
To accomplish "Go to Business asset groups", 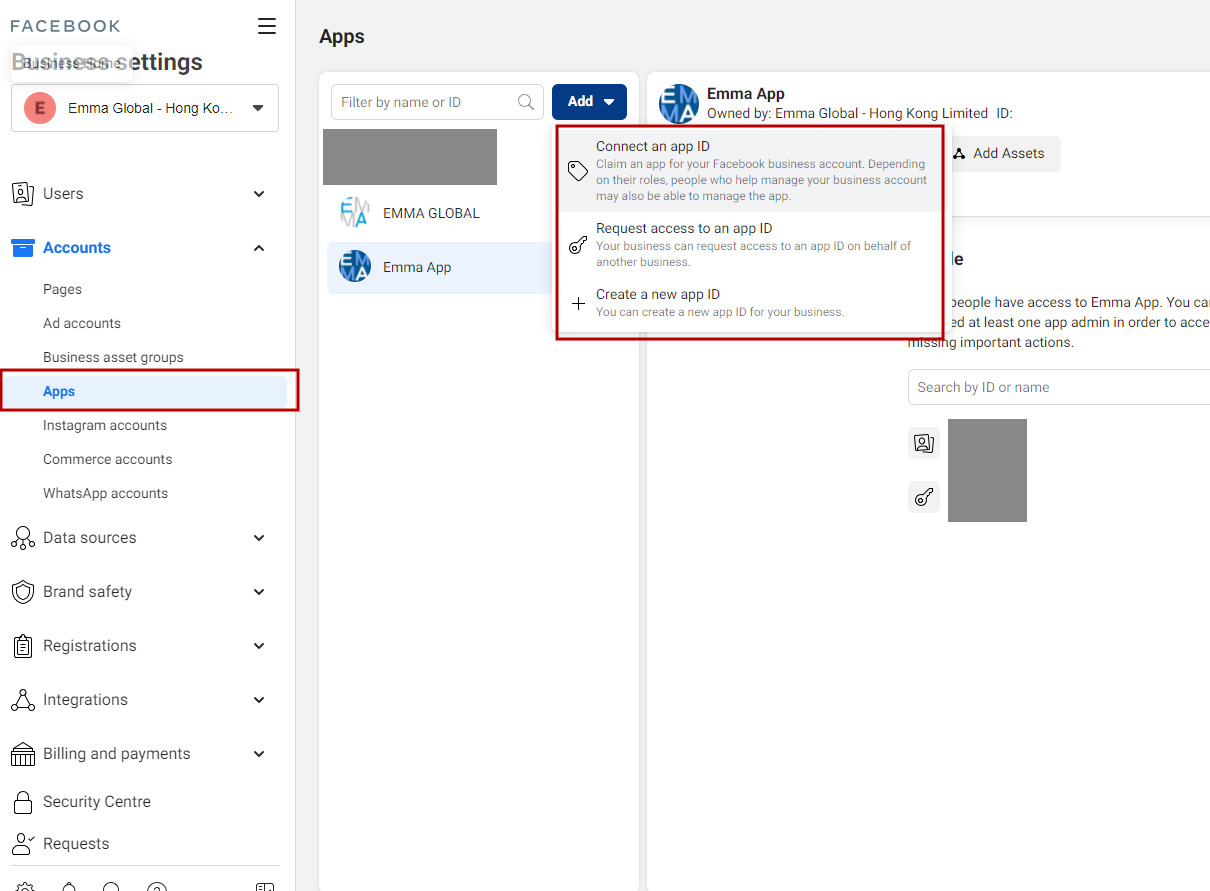I will tap(113, 357).
